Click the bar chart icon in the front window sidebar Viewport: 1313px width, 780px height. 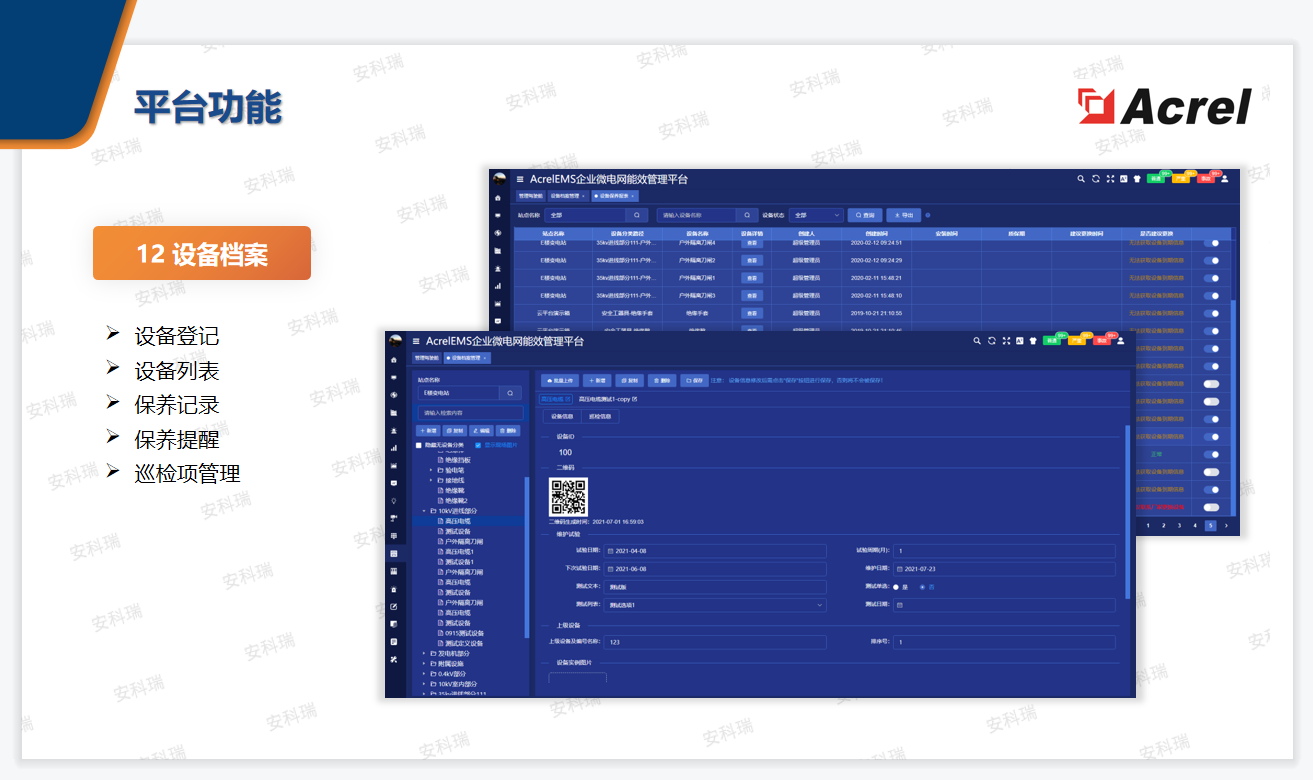coord(394,447)
